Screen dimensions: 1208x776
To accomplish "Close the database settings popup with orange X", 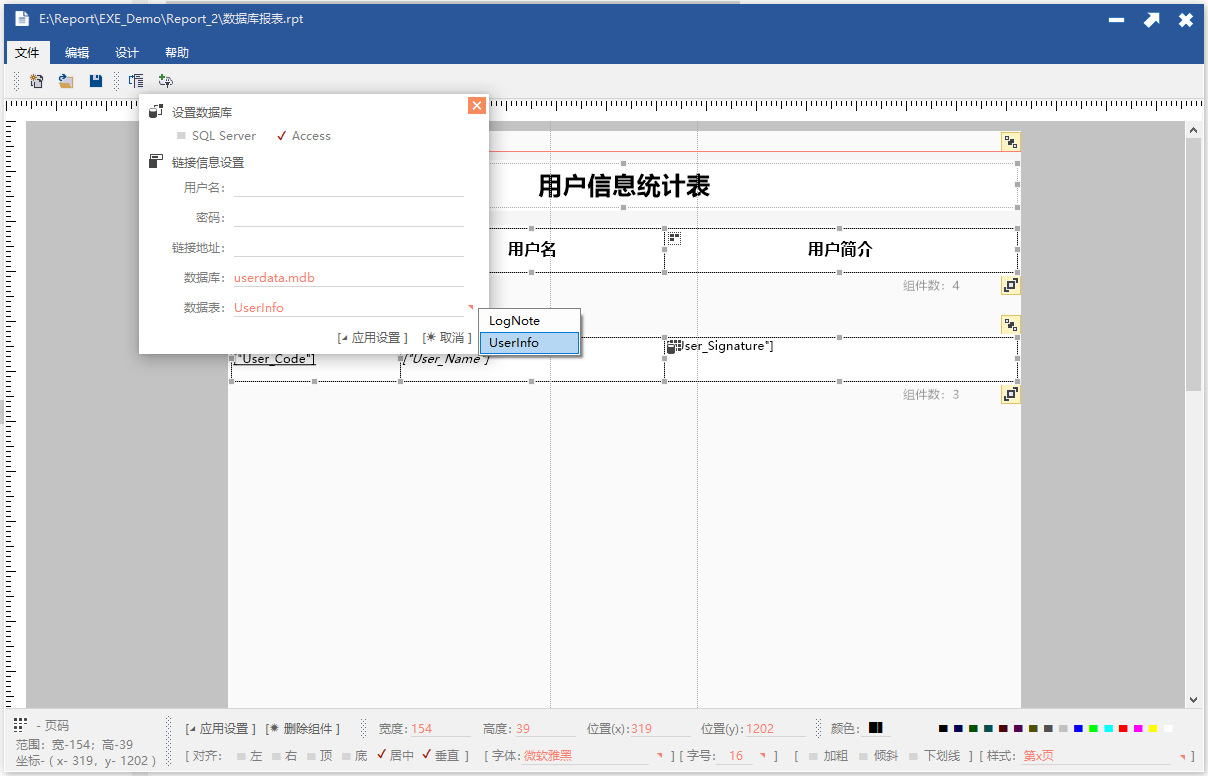I will [x=477, y=106].
